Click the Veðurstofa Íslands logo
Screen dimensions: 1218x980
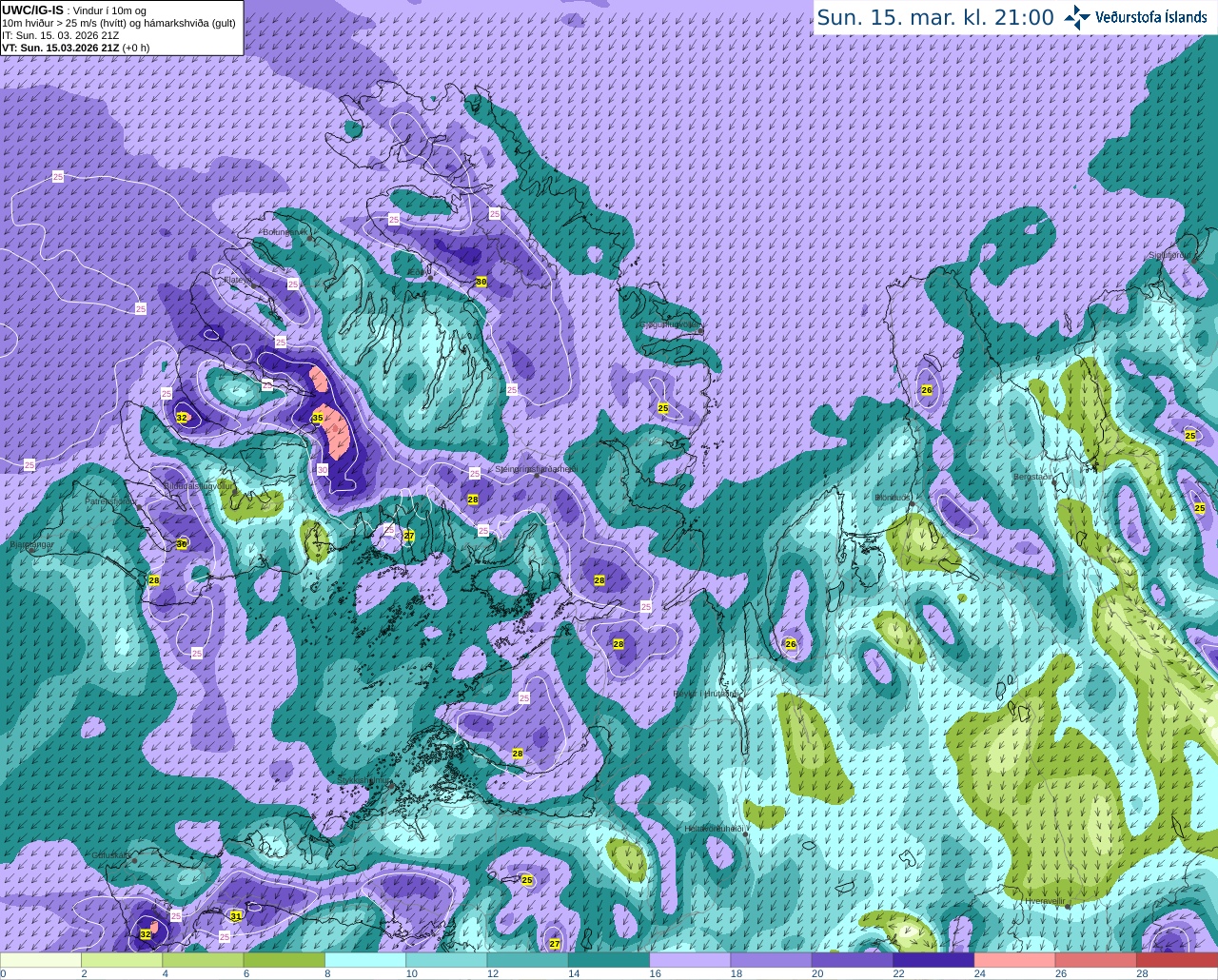pos(1135,16)
